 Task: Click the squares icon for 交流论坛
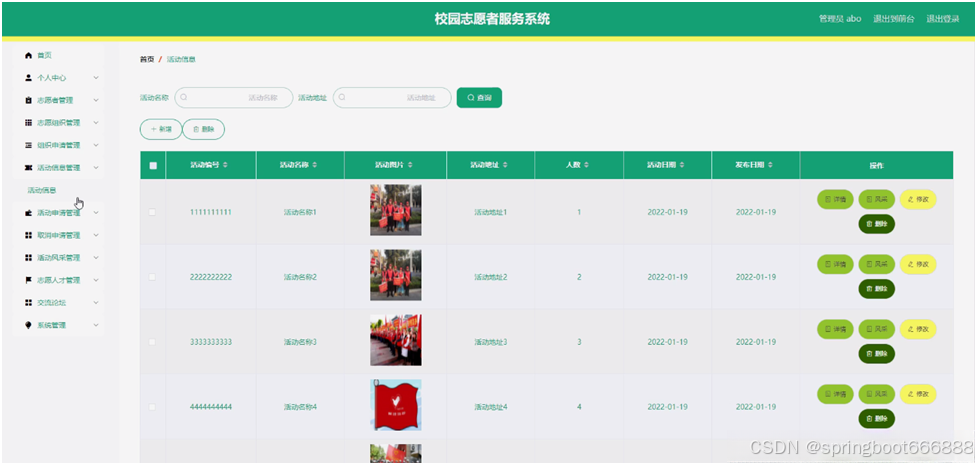pos(28,302)
